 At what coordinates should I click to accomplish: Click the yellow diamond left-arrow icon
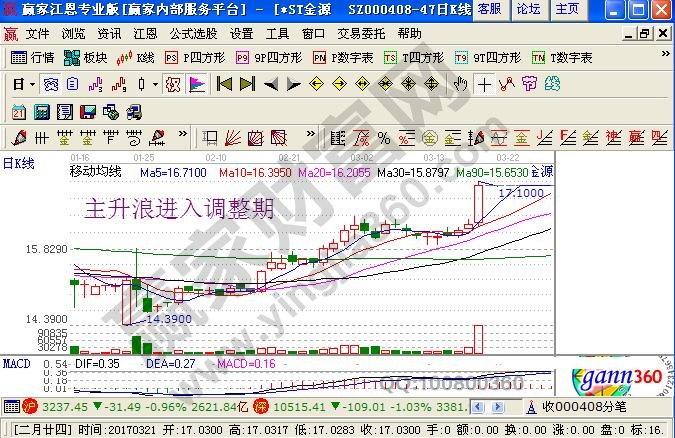[x=316, y=84]
